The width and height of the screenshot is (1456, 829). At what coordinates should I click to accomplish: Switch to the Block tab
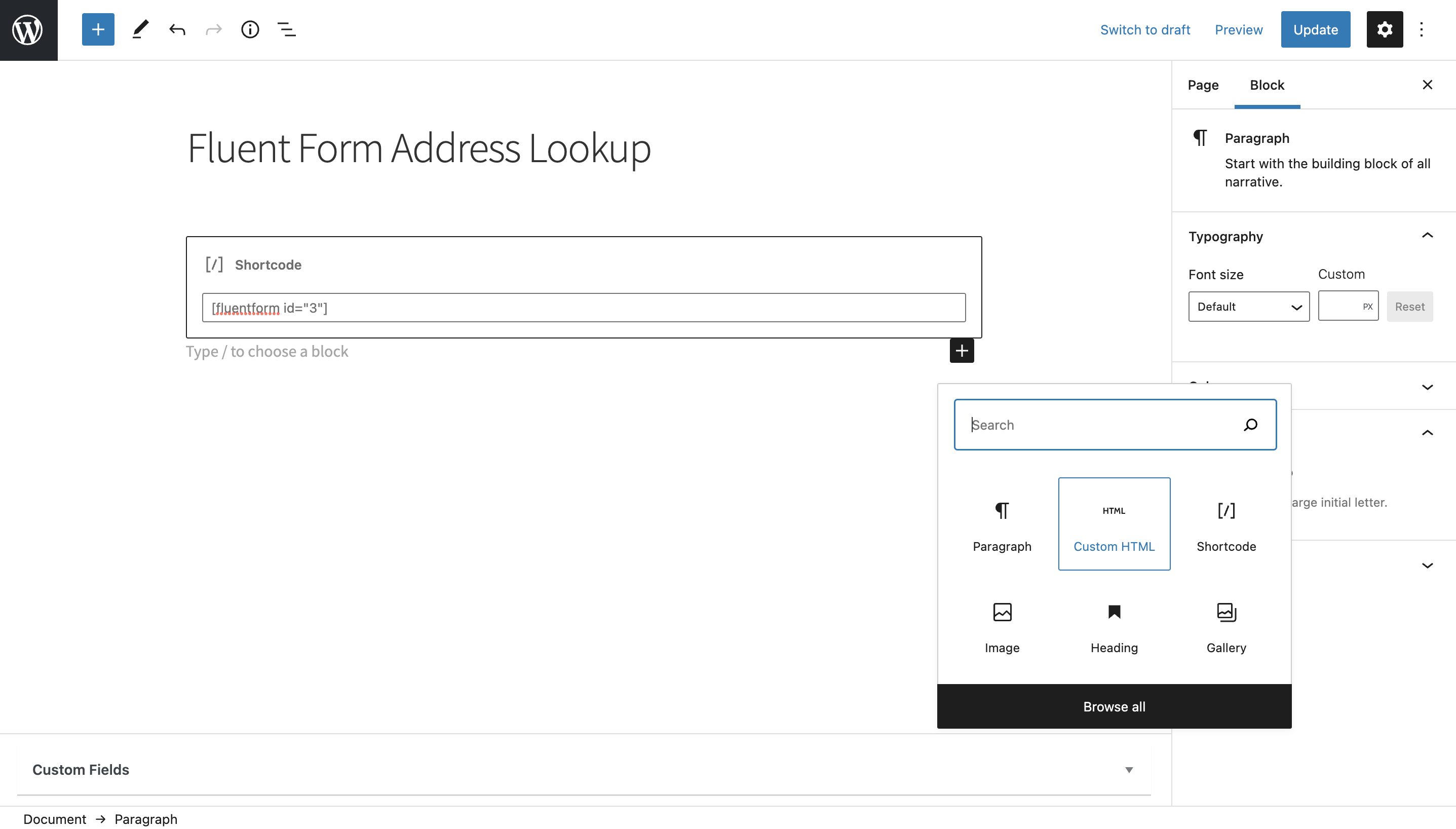(1267, 85)
